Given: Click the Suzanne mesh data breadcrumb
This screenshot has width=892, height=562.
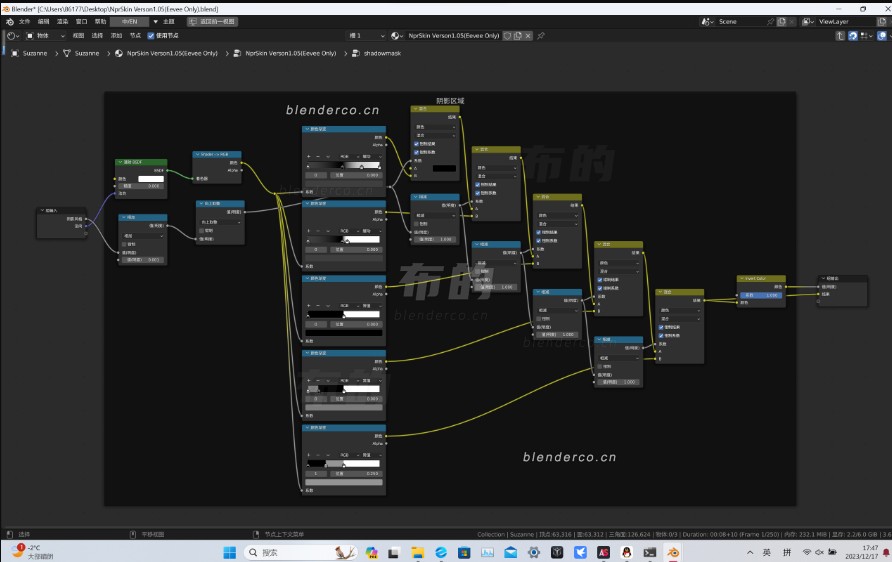Looking at the screenshot, I should (x=81, y=53).
